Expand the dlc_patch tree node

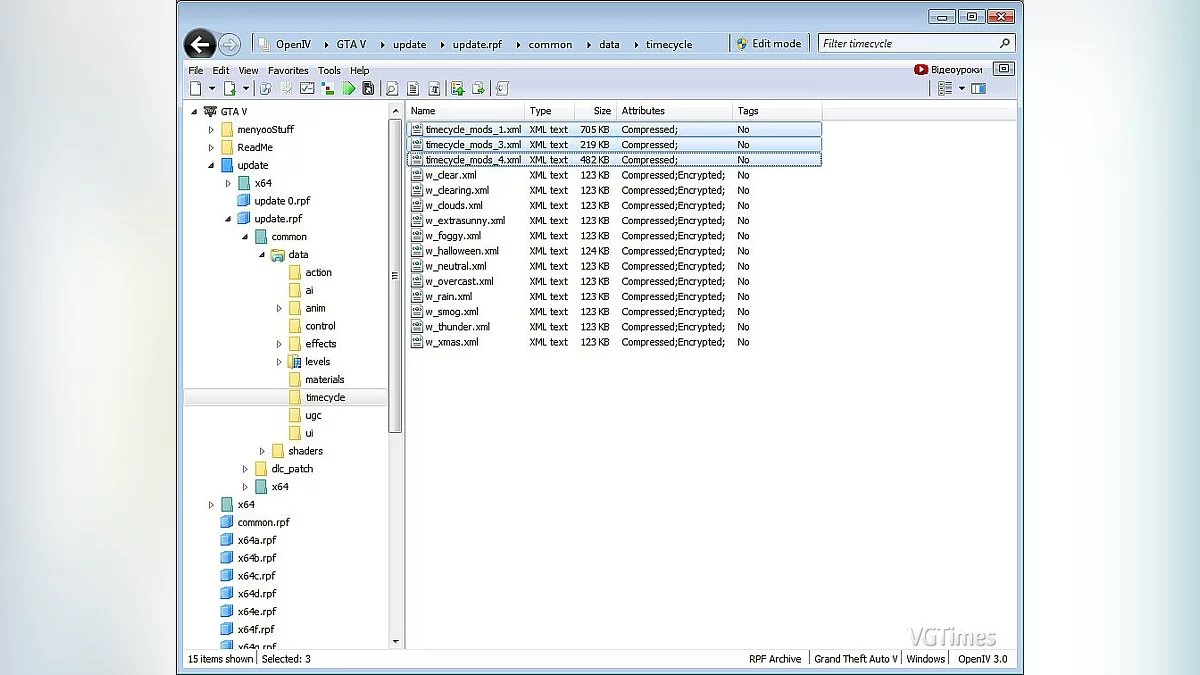coord(245,469)
